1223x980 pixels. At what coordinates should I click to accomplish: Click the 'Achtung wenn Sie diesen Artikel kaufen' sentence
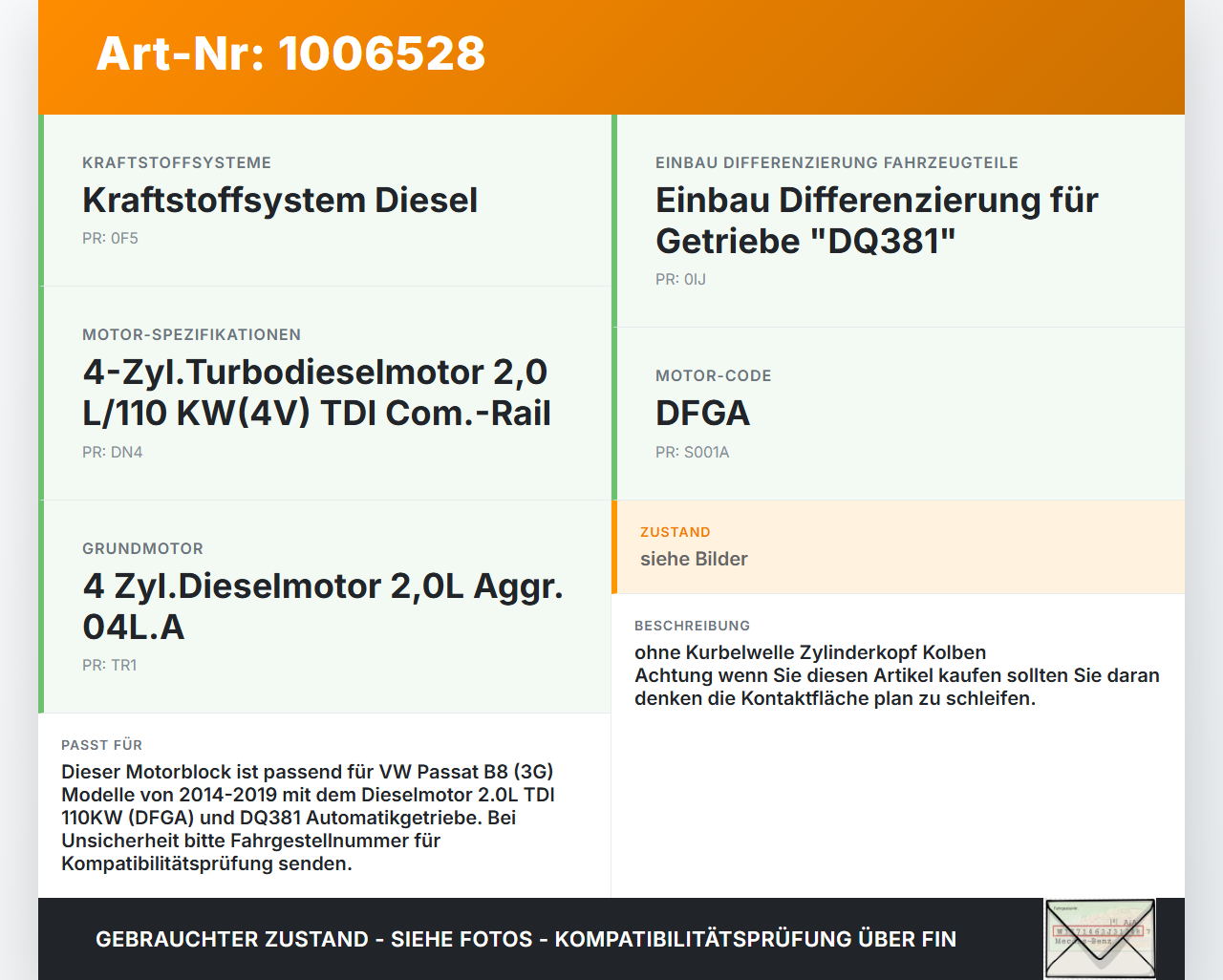(x=897, y=687)
